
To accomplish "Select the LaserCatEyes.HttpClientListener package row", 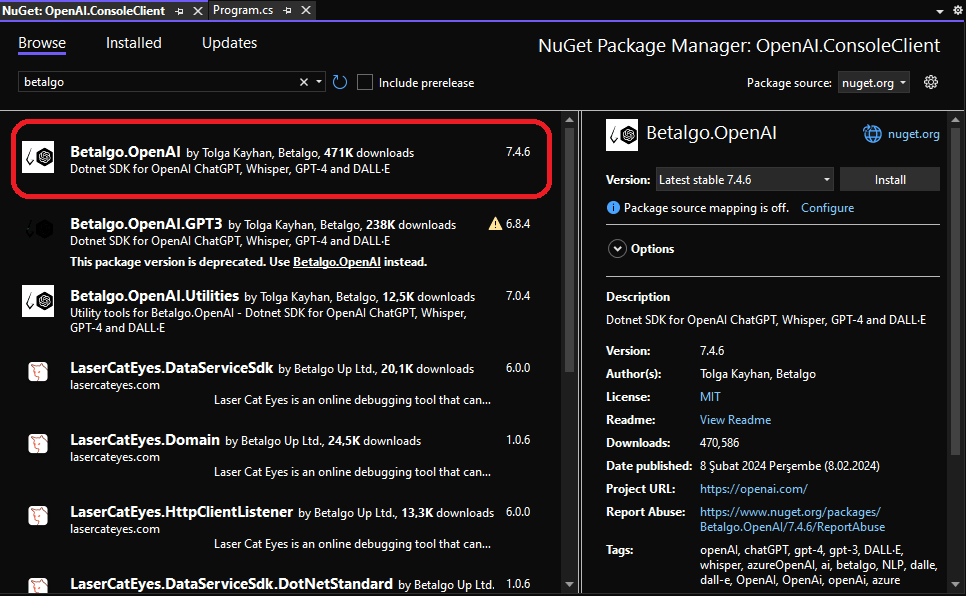I will pos(281,528).
